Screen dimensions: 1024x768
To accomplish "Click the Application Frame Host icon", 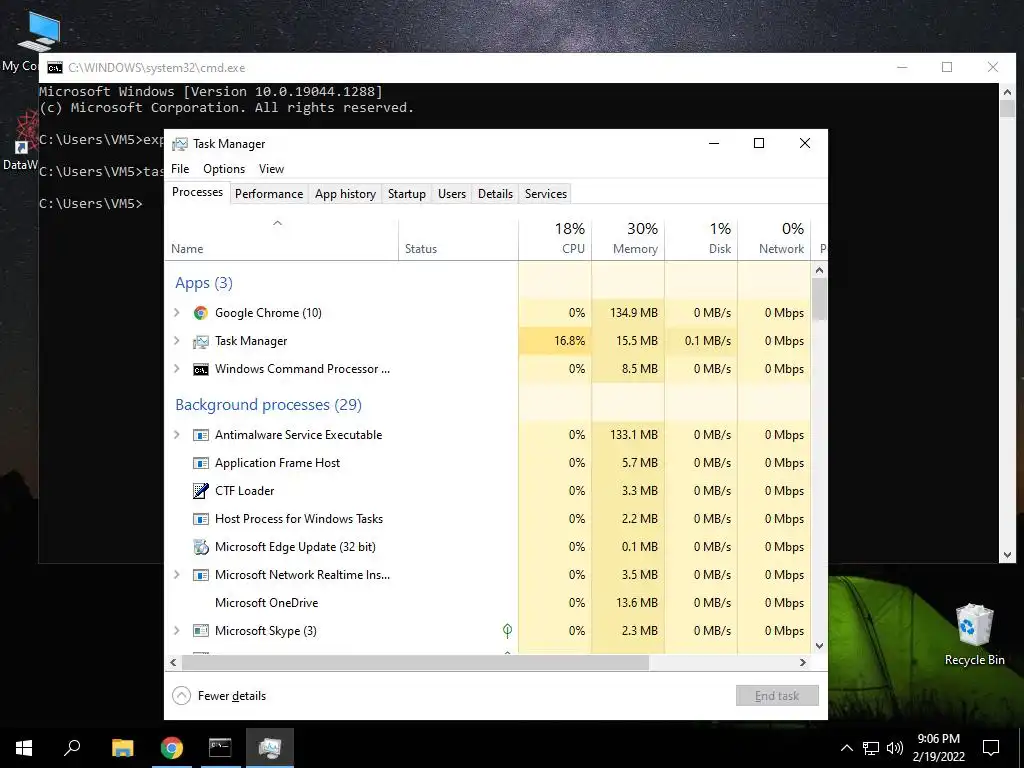I will (x=200, y=463).
